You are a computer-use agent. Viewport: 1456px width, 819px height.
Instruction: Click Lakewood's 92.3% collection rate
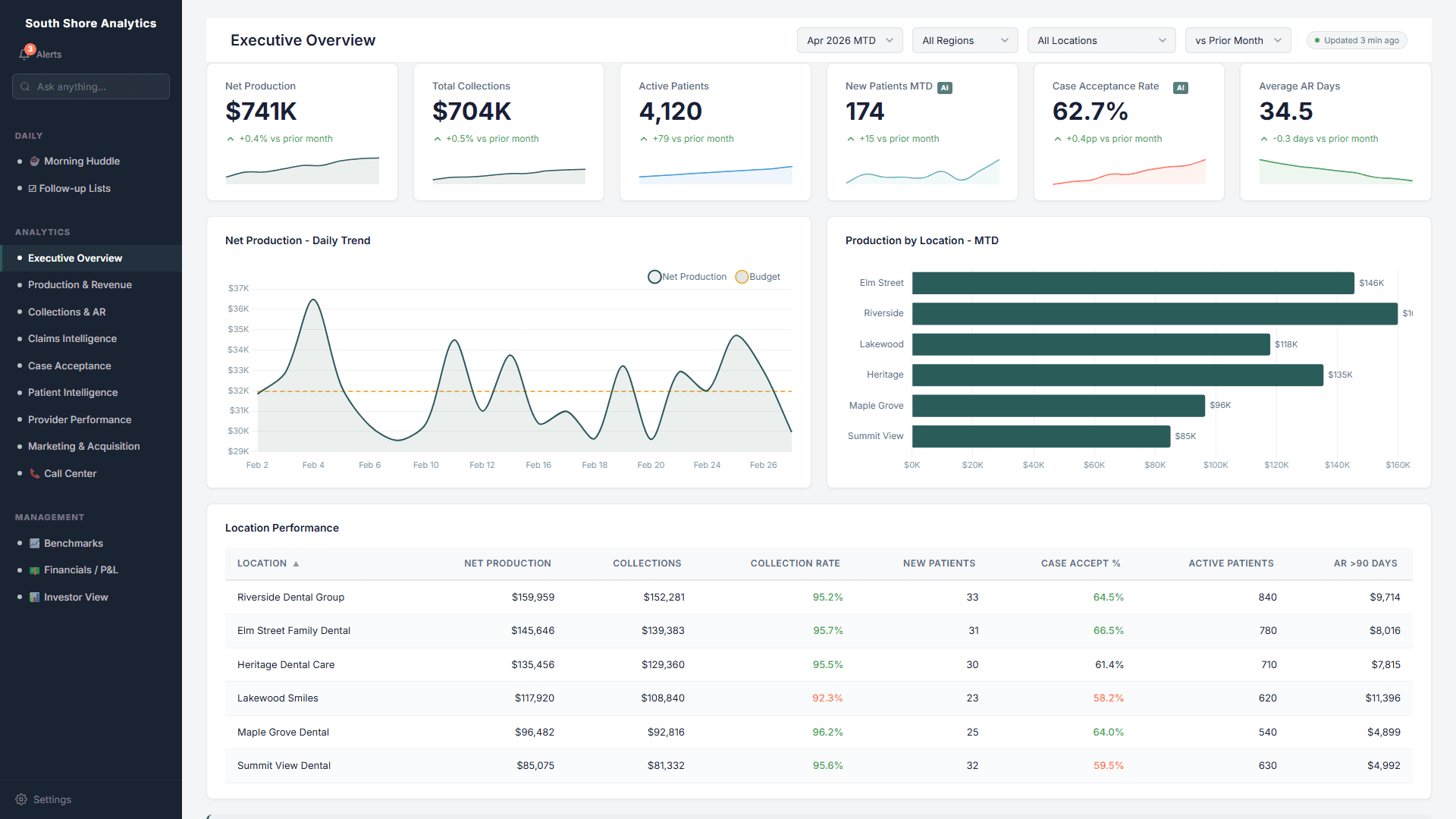(827, 698)
